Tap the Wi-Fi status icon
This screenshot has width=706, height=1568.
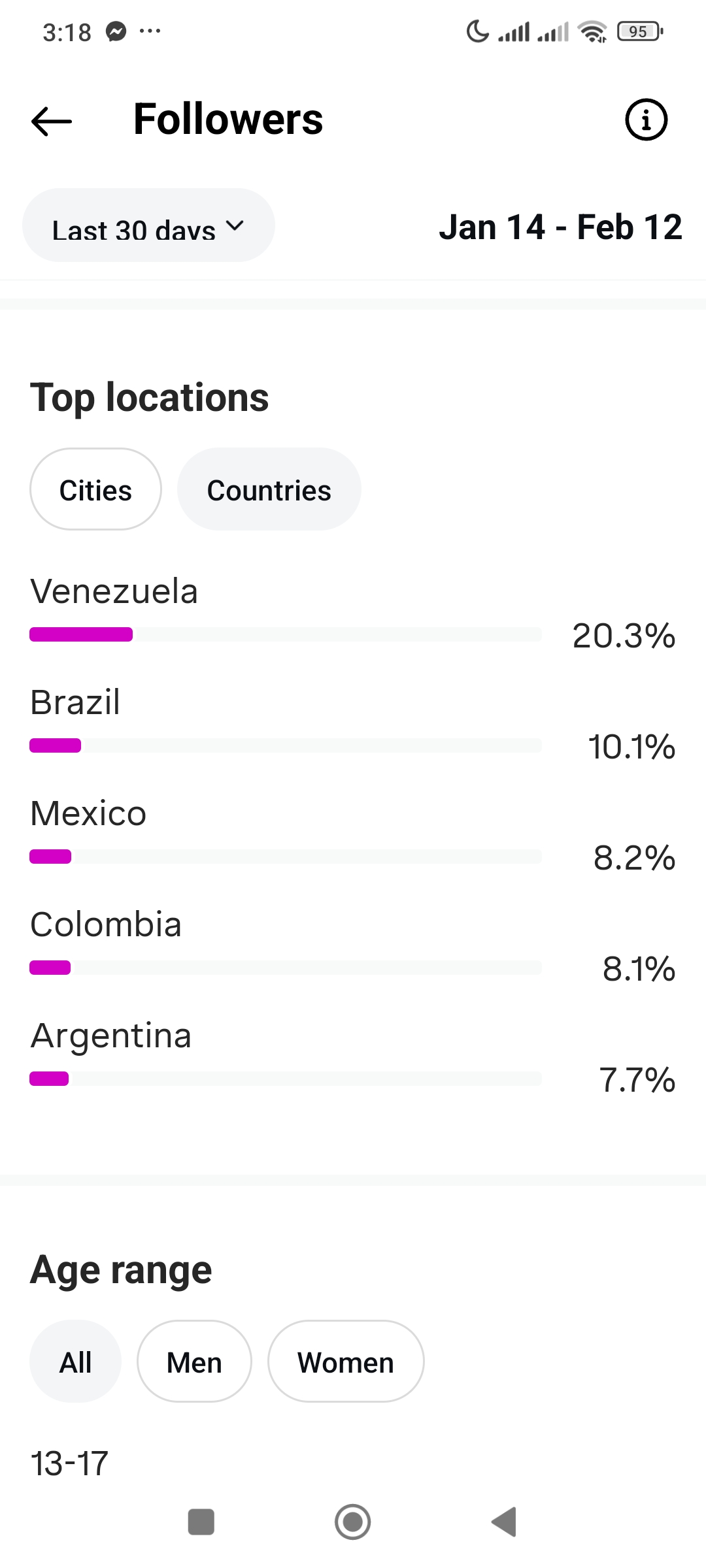[592, 31]
